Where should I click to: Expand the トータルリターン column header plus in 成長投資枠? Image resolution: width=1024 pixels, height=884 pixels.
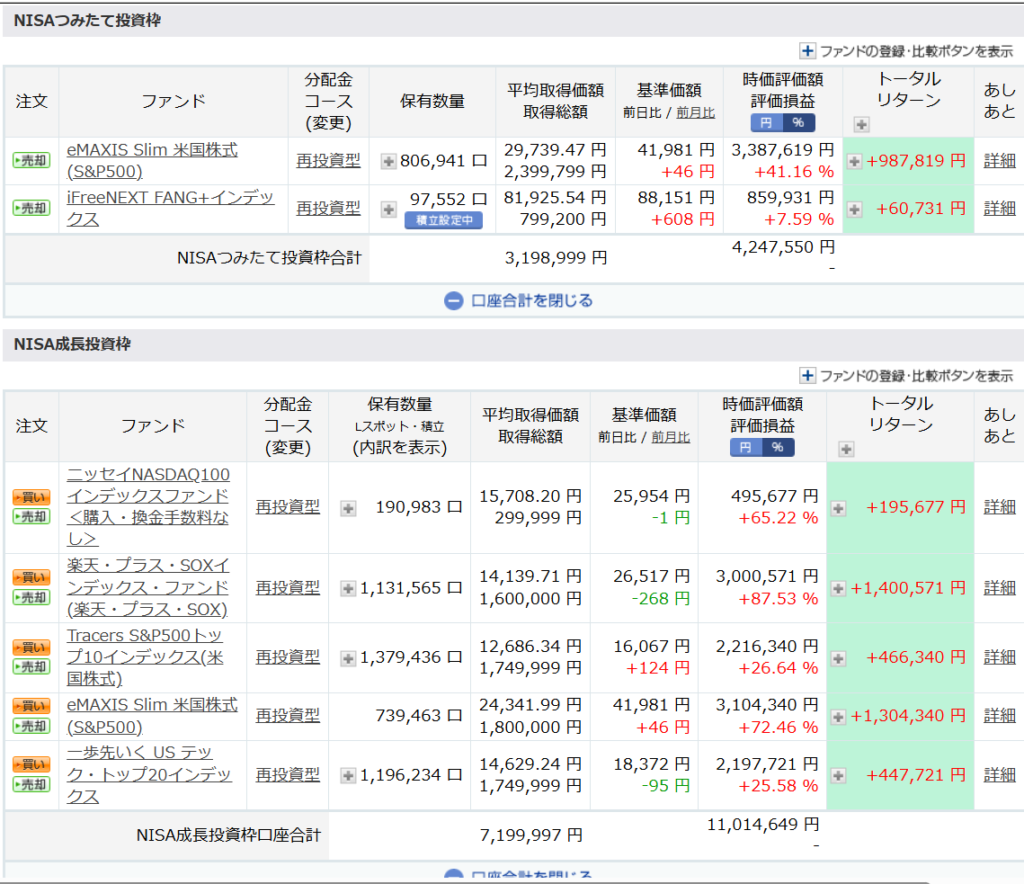[846, 450]
